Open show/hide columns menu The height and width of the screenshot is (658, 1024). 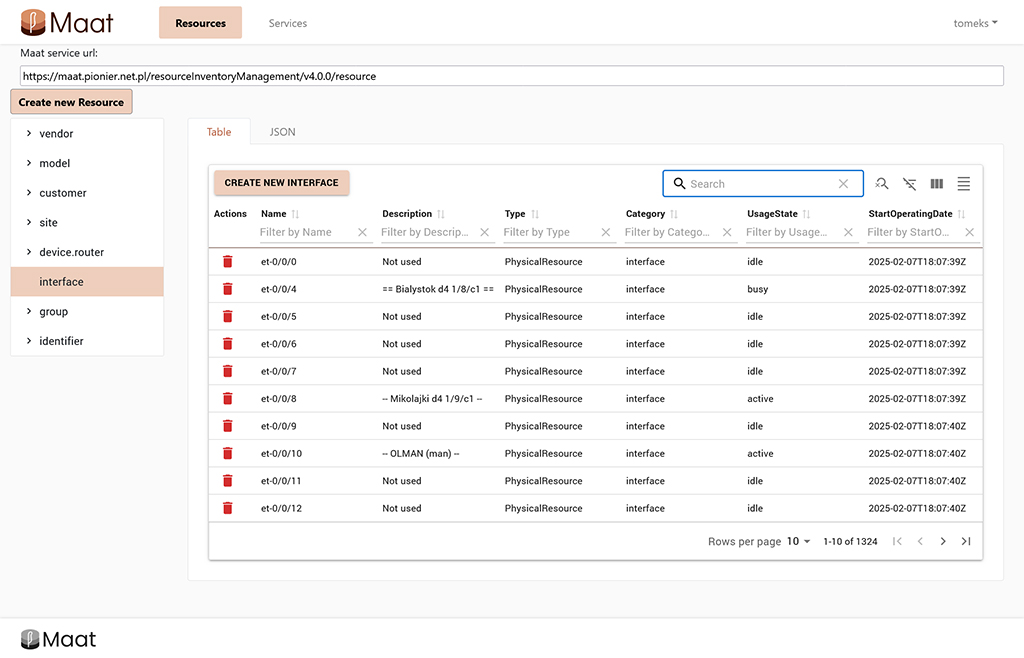click(x=937, y=184)
